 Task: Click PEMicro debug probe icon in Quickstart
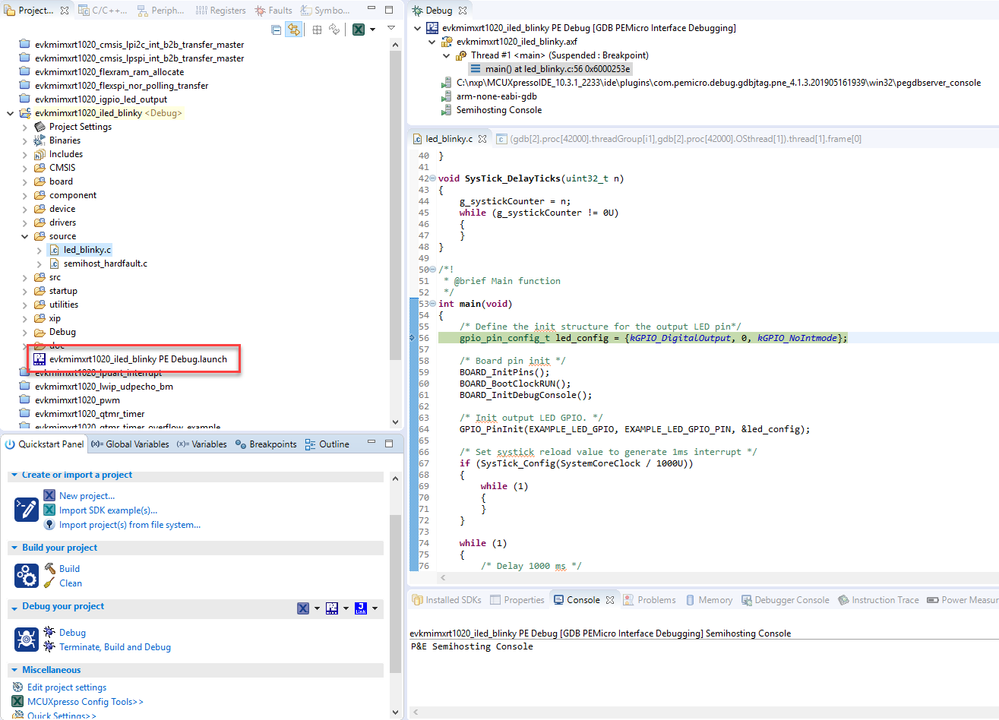click(332, 608)
